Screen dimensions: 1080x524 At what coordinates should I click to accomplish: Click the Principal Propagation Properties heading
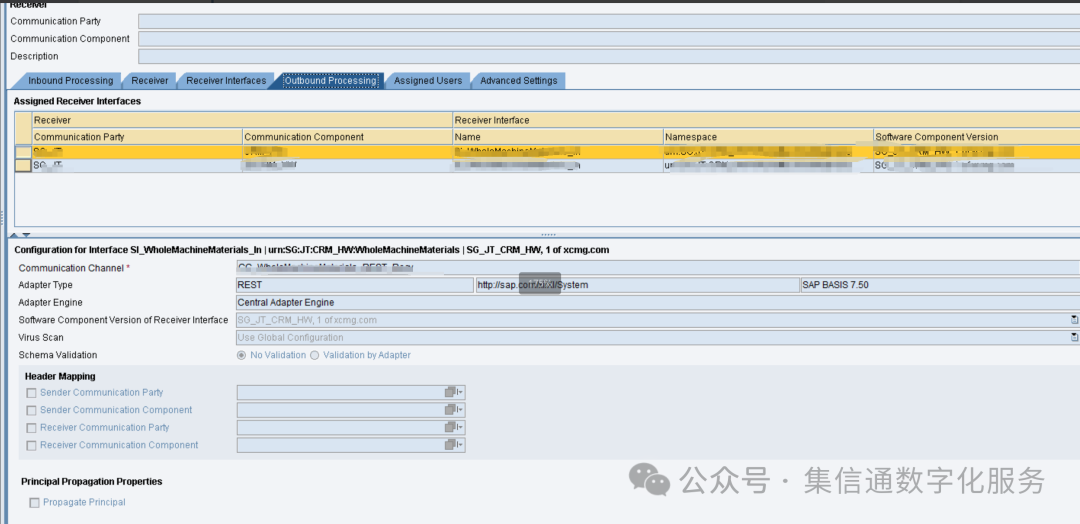click(92, 482)
